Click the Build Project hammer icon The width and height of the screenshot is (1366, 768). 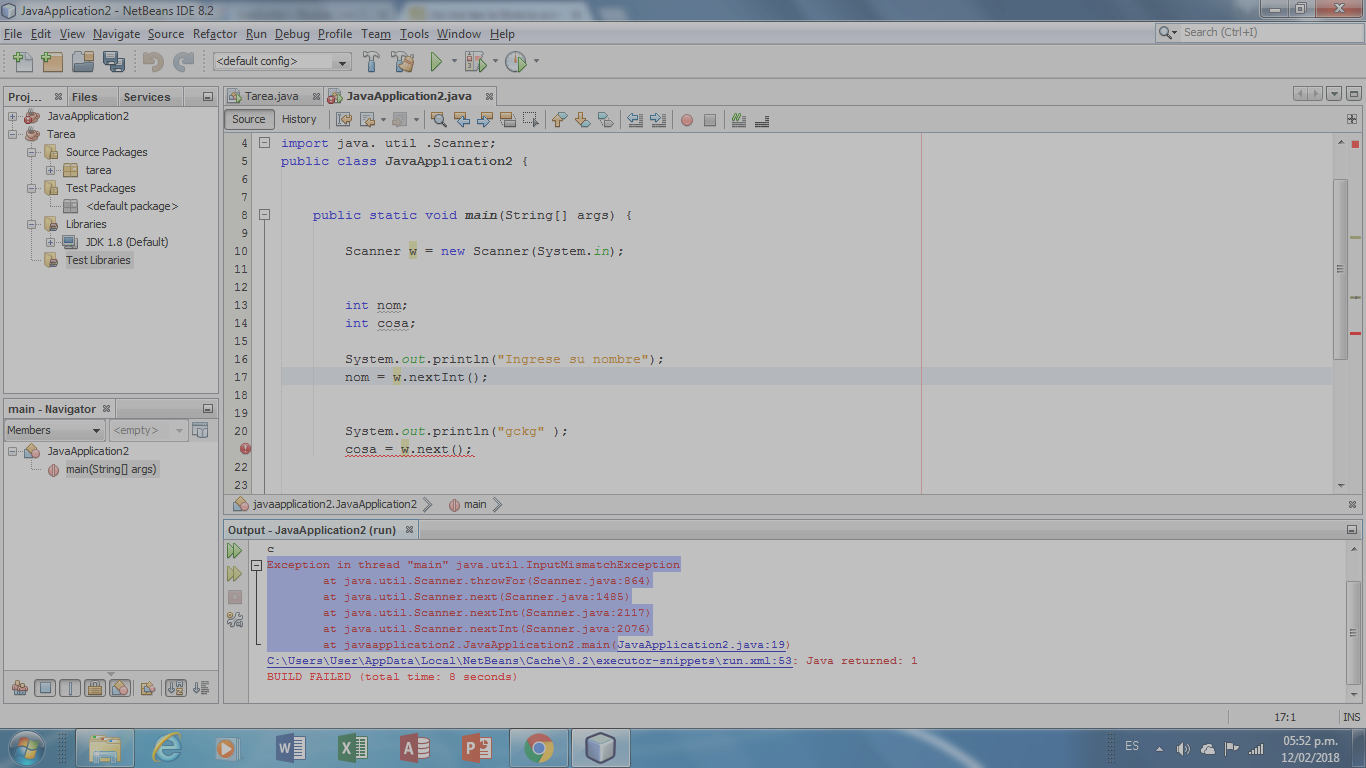click(371, 62)
